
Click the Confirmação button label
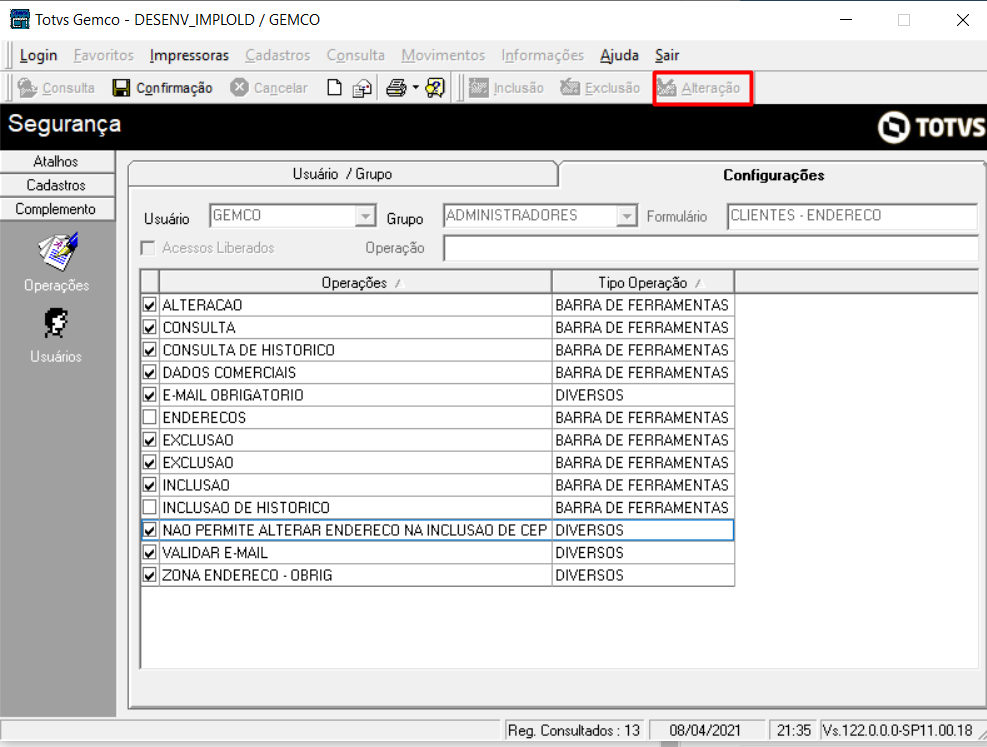click(x=174, y=88)
